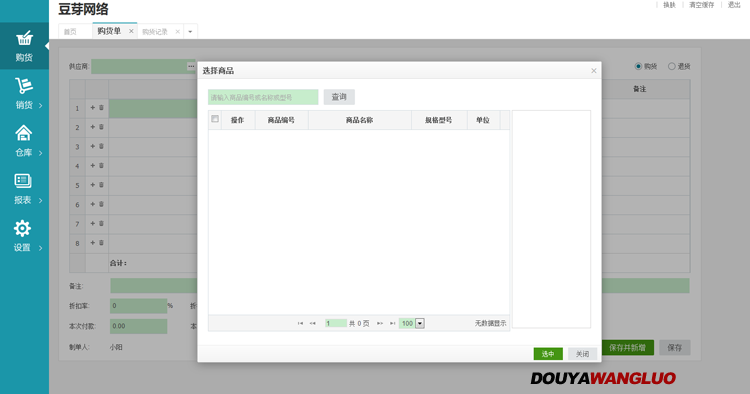Open the 仓库 warehouse icon
Viewport: 750px width, 394px height.
coord(23,133)
